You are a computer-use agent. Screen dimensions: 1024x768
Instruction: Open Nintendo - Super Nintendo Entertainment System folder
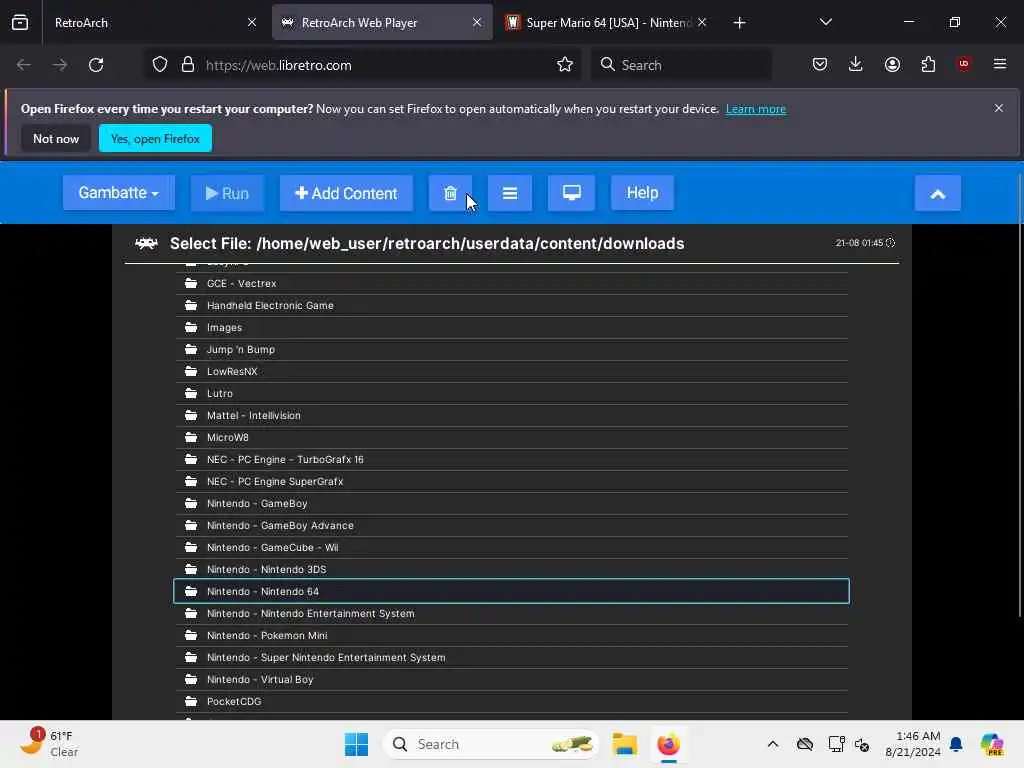click(511, 658)
